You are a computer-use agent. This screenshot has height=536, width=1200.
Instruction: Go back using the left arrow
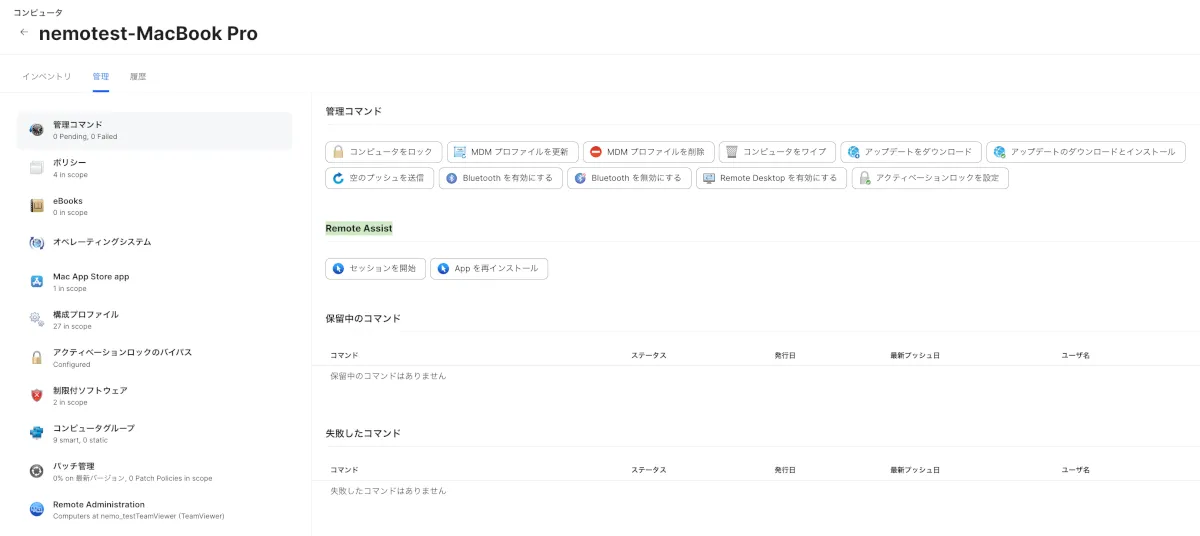24,32
